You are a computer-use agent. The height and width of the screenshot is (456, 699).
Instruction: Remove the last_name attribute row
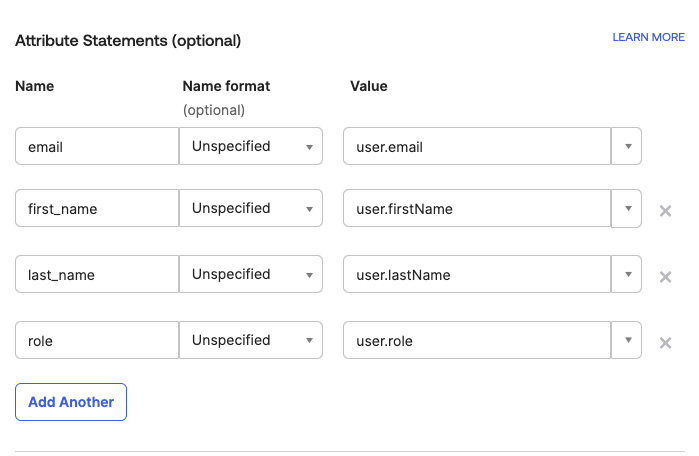pyautogui.click(x=665, y=277)
